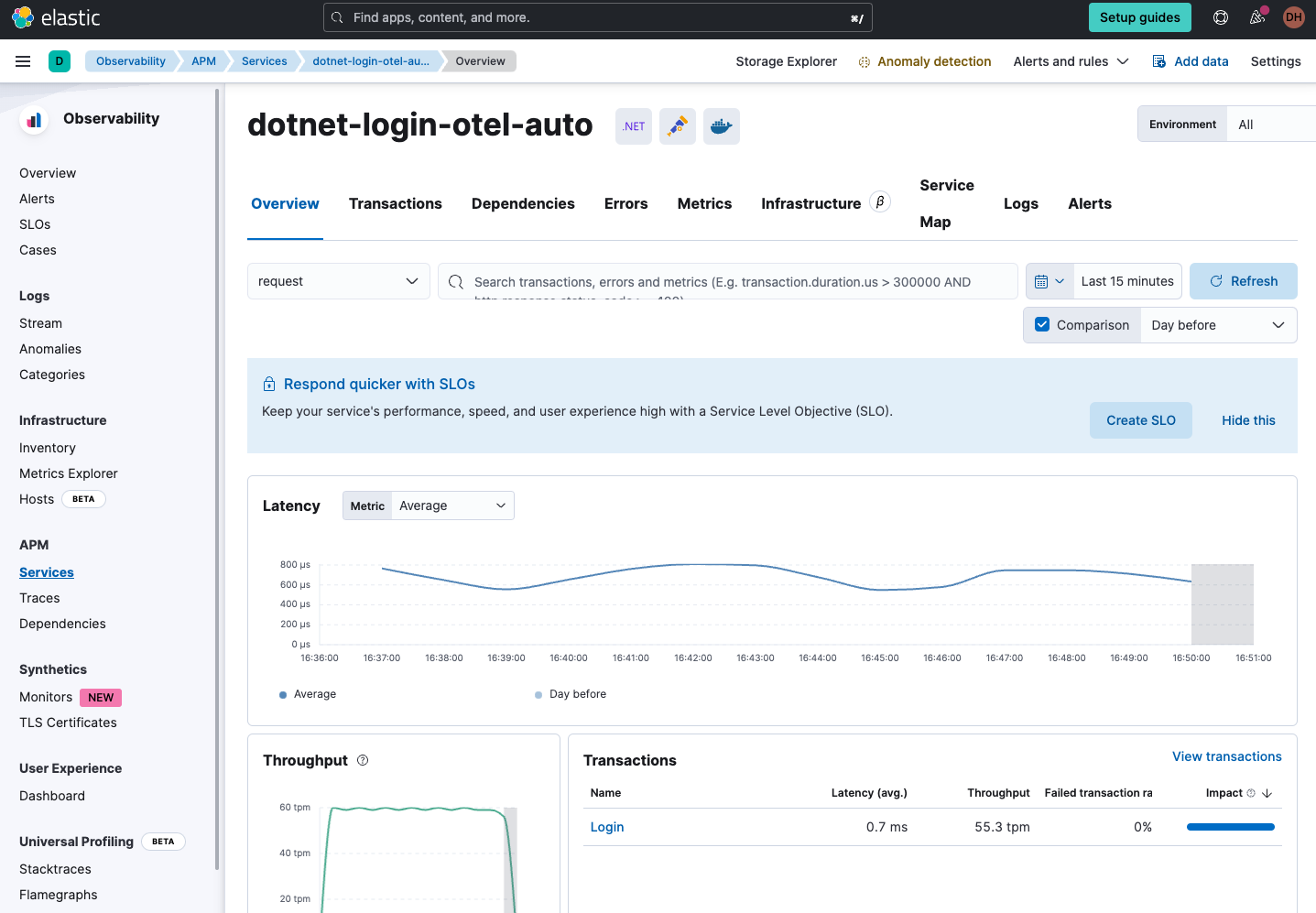Viewport: 1316px width, 913px height.
Task: Expand the Day before comparison dropdown
Action: [x=1217, y=325]
